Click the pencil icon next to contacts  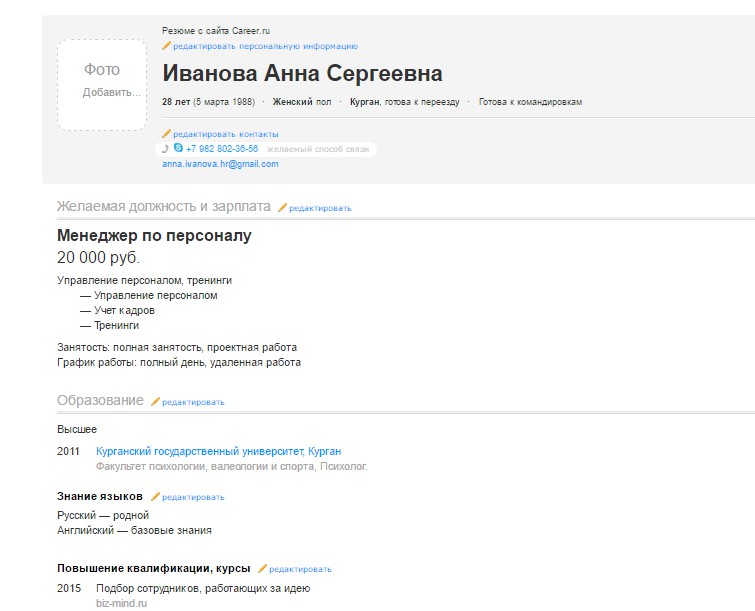pyautogui.click(x=167, y=134)
